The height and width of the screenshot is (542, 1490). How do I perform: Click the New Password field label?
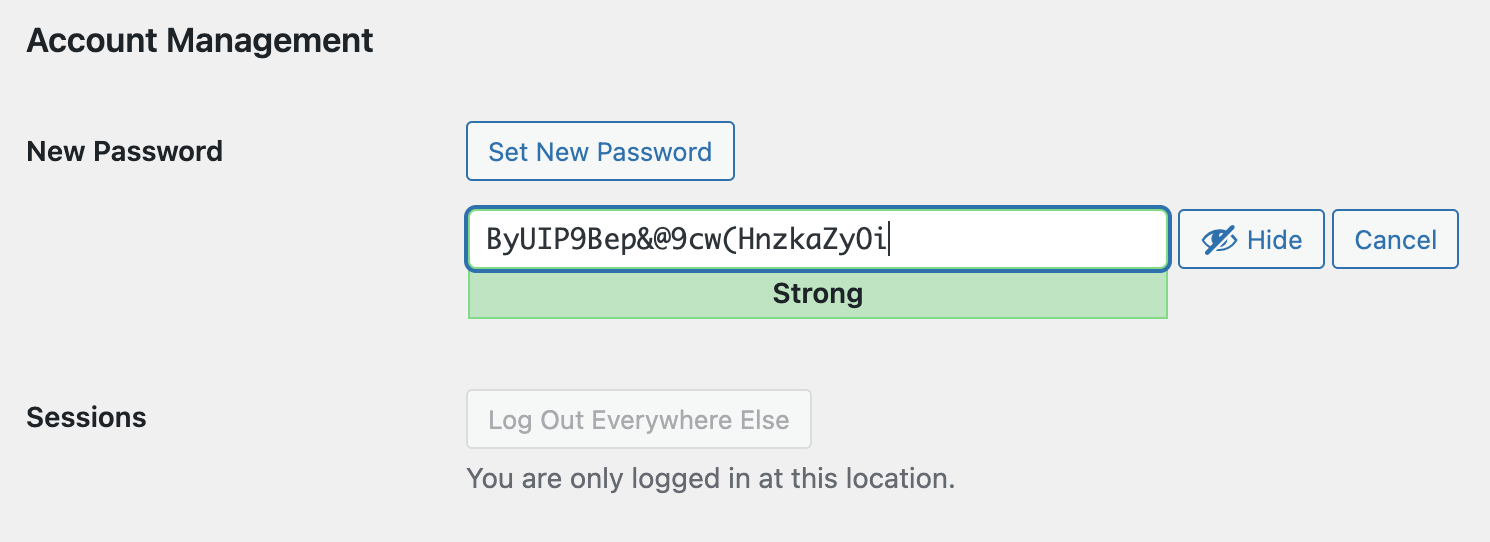[x=125, y=152]
